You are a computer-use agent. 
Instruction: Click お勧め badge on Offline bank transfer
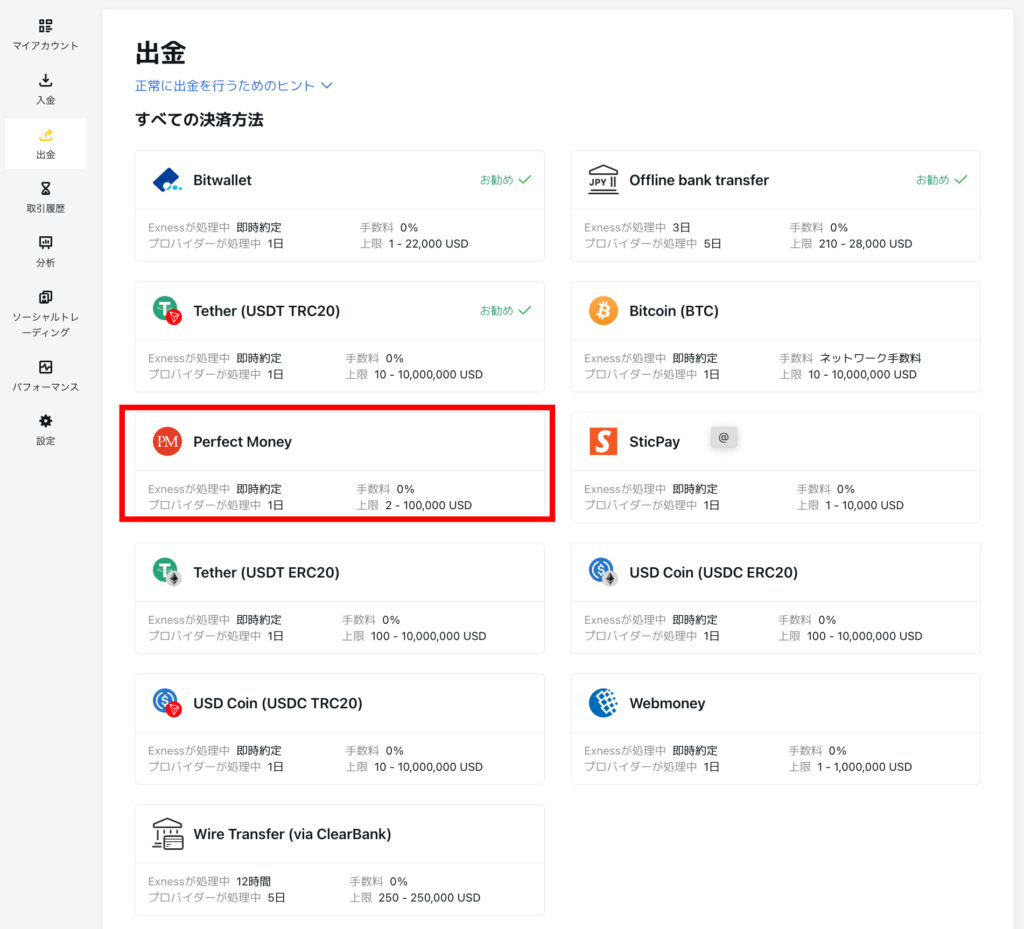(x=941, y=180)
